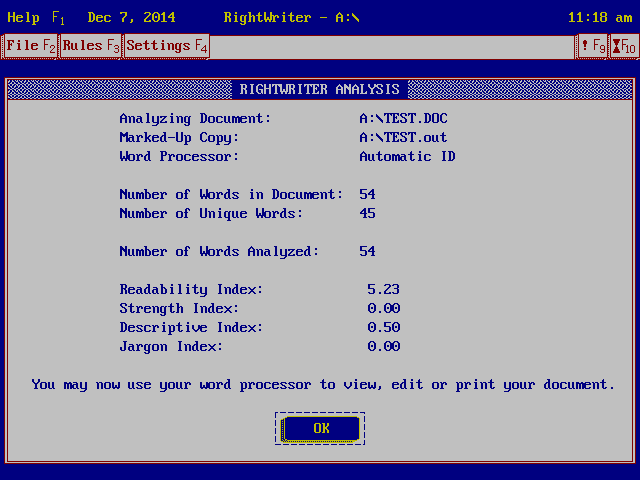The height and width of the screenshot is (480, 640).
Task: Click the hourglass F10 button
Action: [624, 46]
